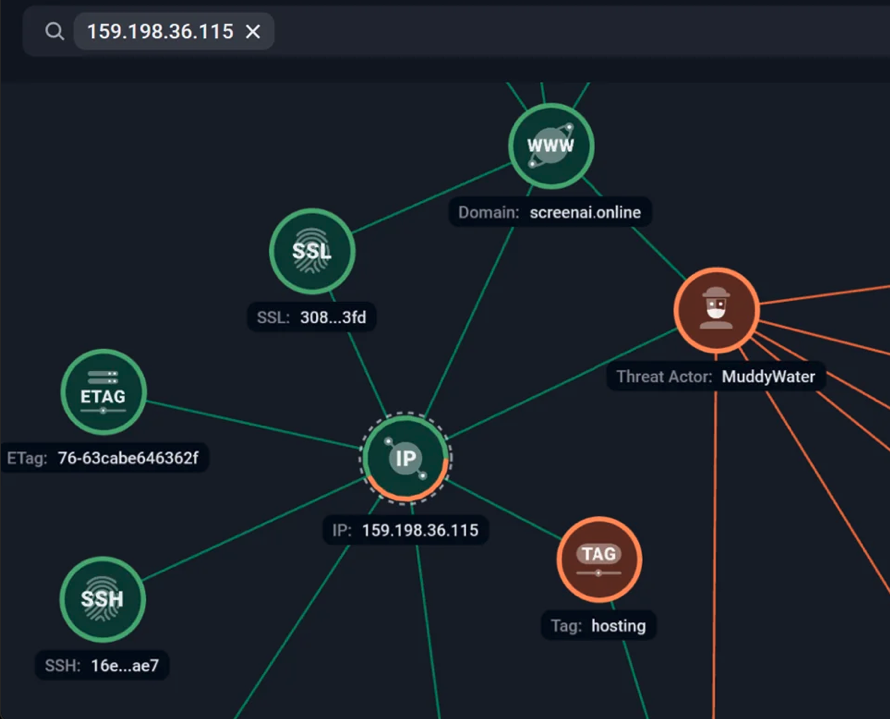Remove the 159.198.36.115 search chip
This screenshot has height=719, width=890.
click(x=253, y=32)
